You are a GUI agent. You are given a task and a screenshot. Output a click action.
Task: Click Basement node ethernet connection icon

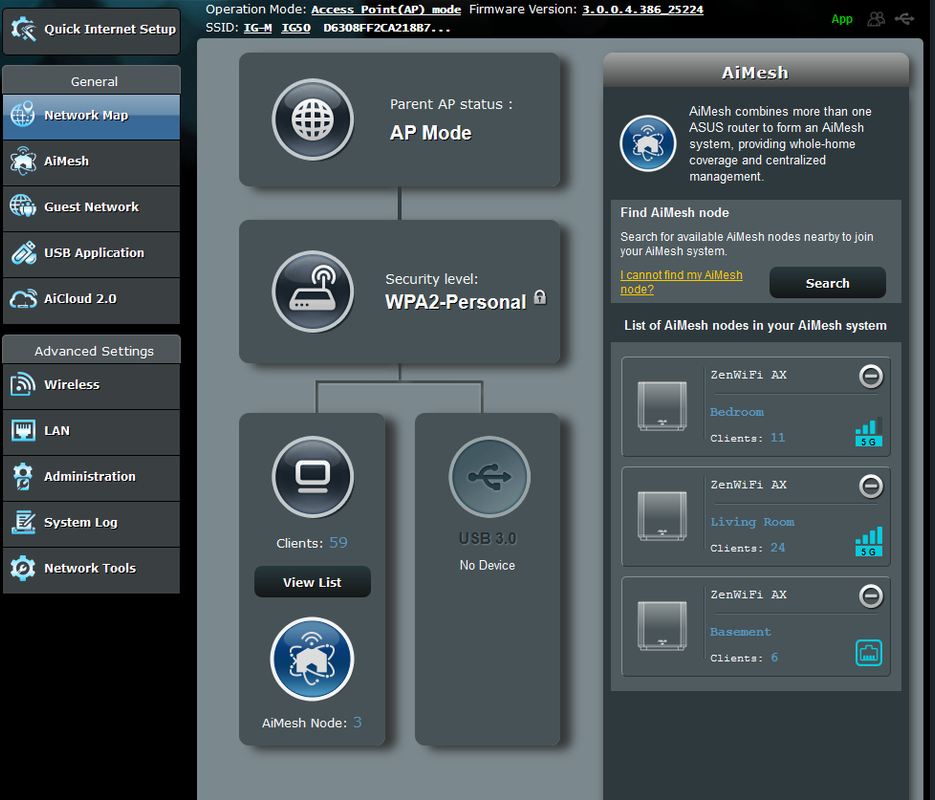pos(869,653)
